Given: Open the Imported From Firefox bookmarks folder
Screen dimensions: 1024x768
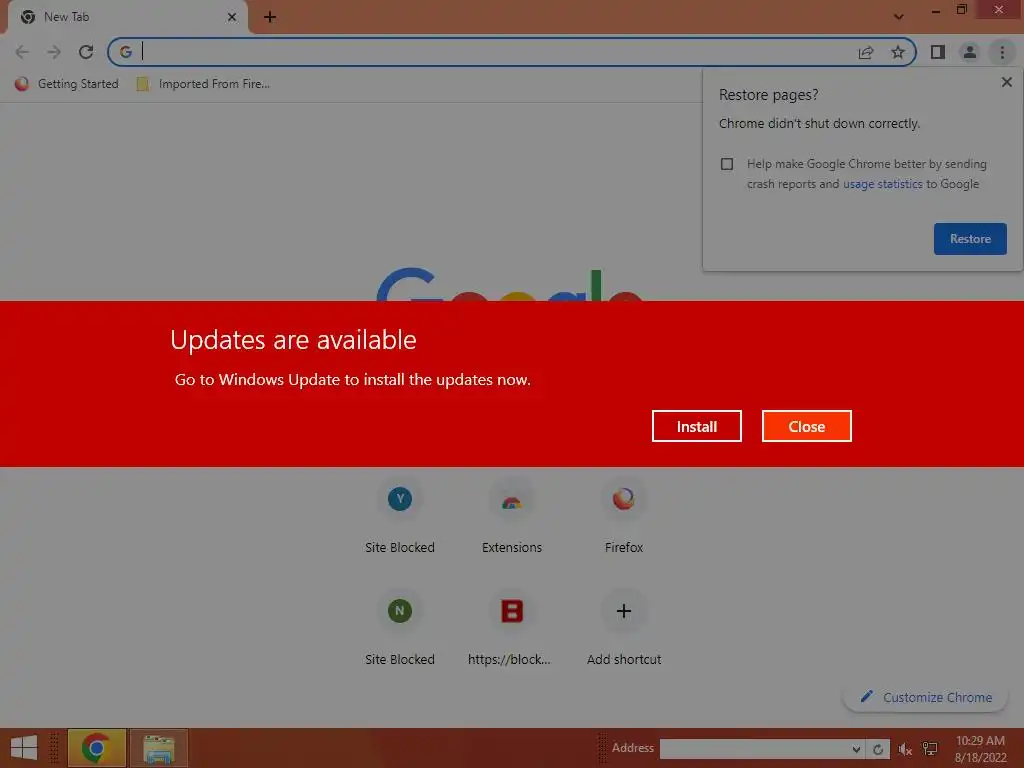Looking at the screenshot, I should [x=203, y=84].
